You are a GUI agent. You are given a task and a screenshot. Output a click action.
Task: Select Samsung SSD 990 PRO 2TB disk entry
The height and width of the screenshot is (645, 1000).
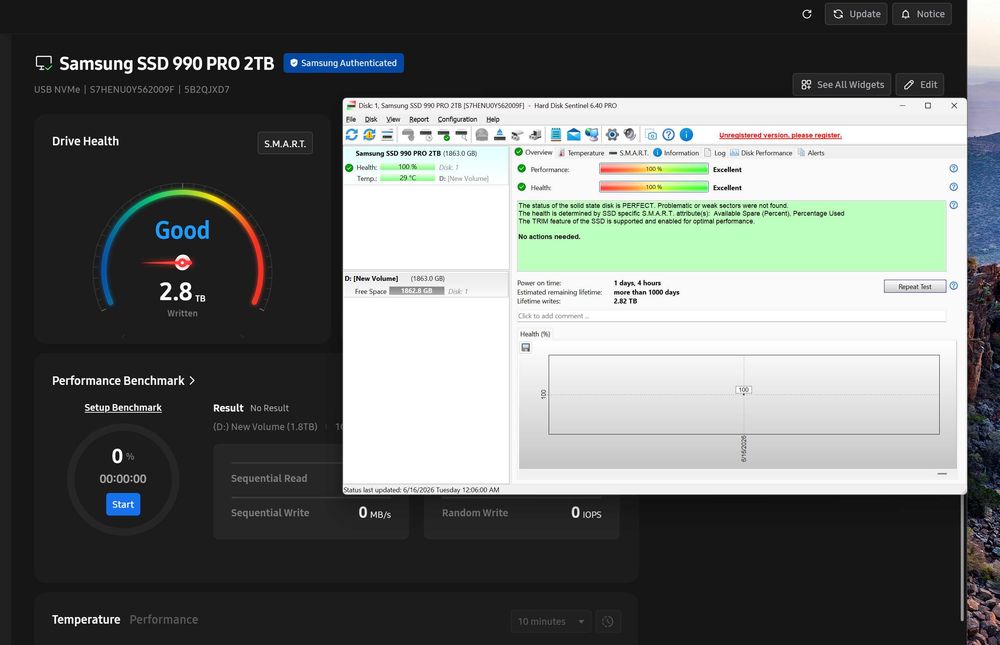(x=426, y=165)
